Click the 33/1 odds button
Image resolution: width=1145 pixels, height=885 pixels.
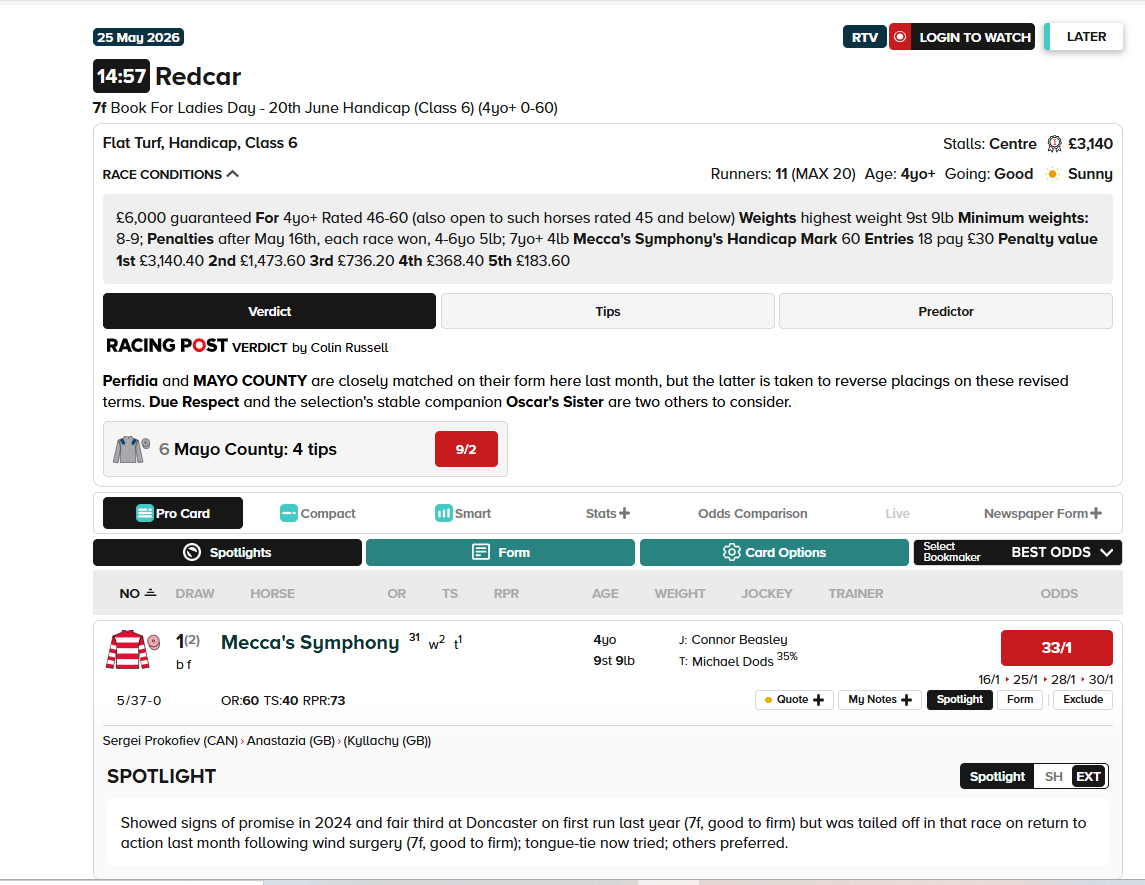pyautogui.click(x=1056, y=648)
